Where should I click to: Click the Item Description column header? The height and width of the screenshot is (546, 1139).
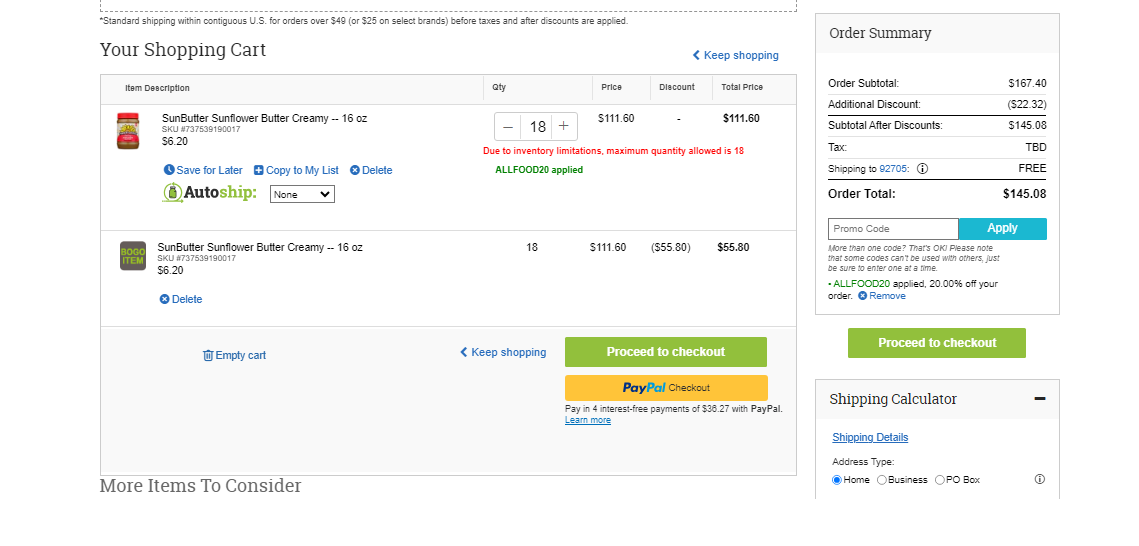coord(158,88)
